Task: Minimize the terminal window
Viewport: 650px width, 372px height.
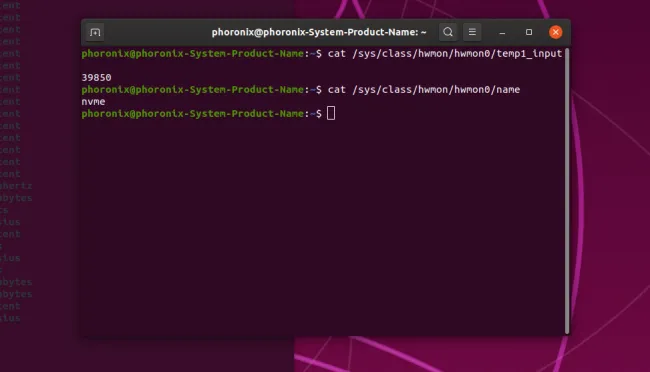Action: point(502,32)
